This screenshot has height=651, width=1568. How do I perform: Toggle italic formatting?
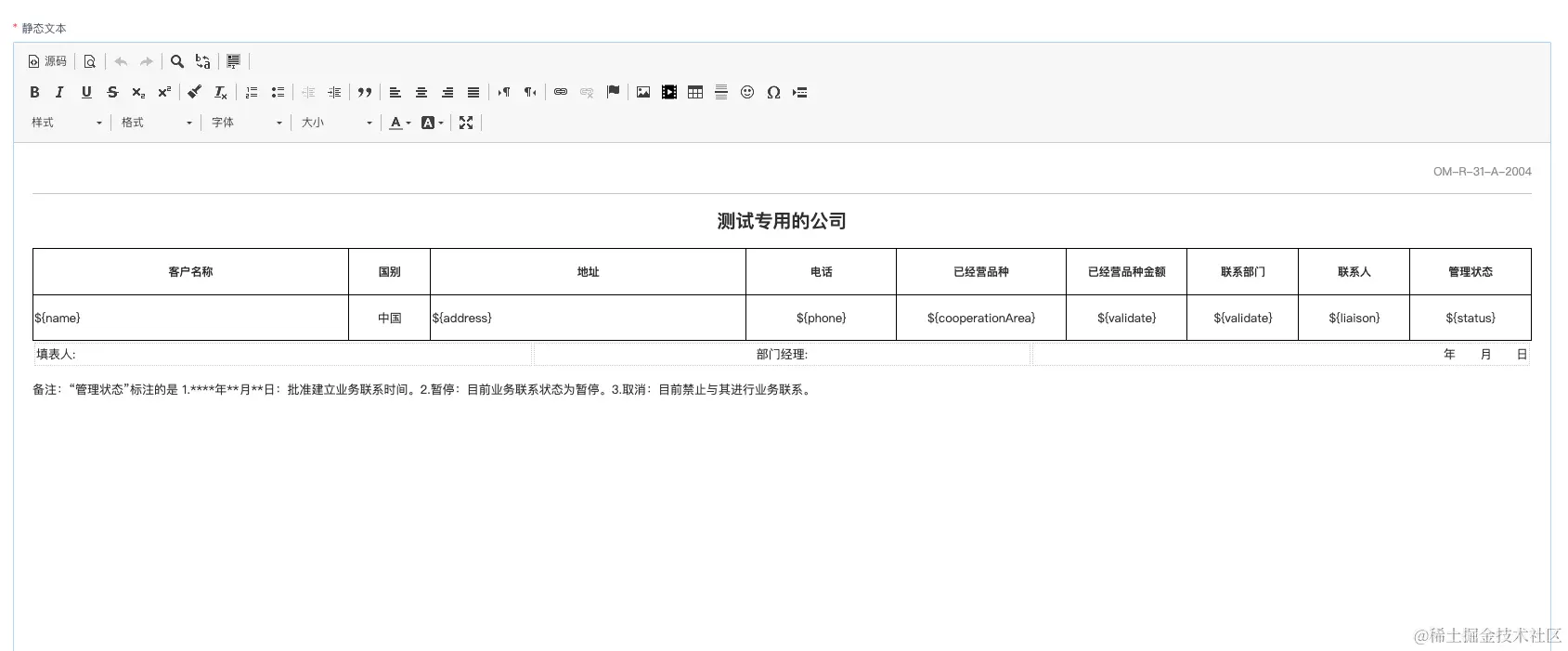60,92
